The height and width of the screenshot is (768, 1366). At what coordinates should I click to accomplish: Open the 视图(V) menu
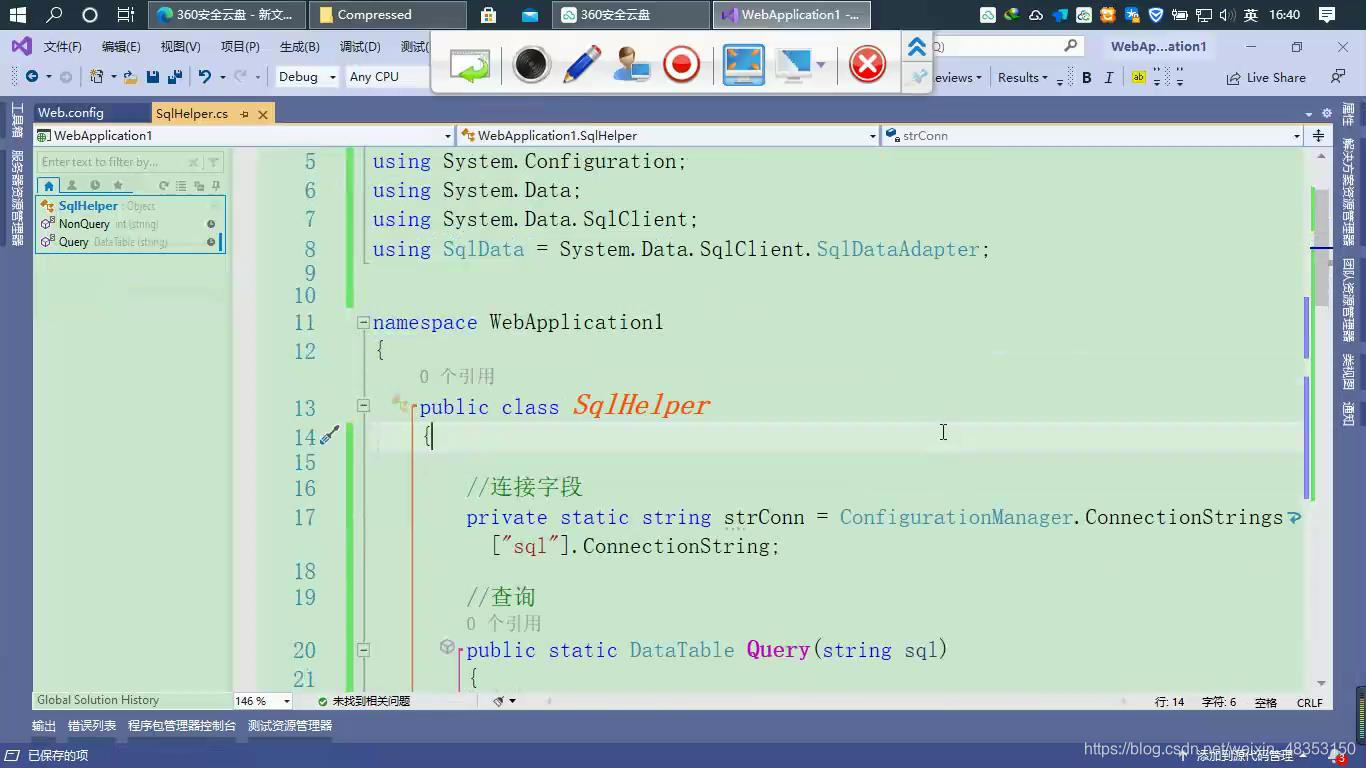tap(180, 47)
